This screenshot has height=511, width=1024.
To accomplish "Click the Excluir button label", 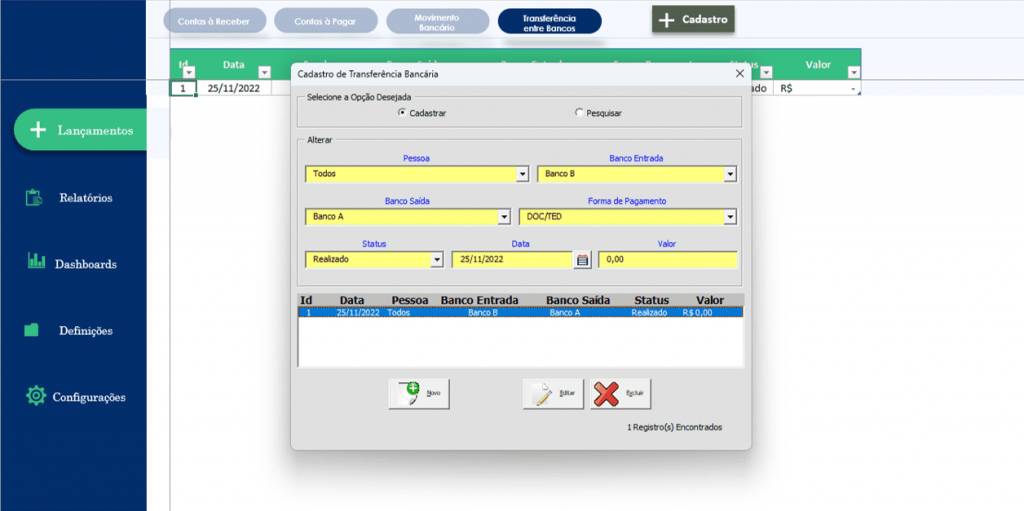I will 635,394.
